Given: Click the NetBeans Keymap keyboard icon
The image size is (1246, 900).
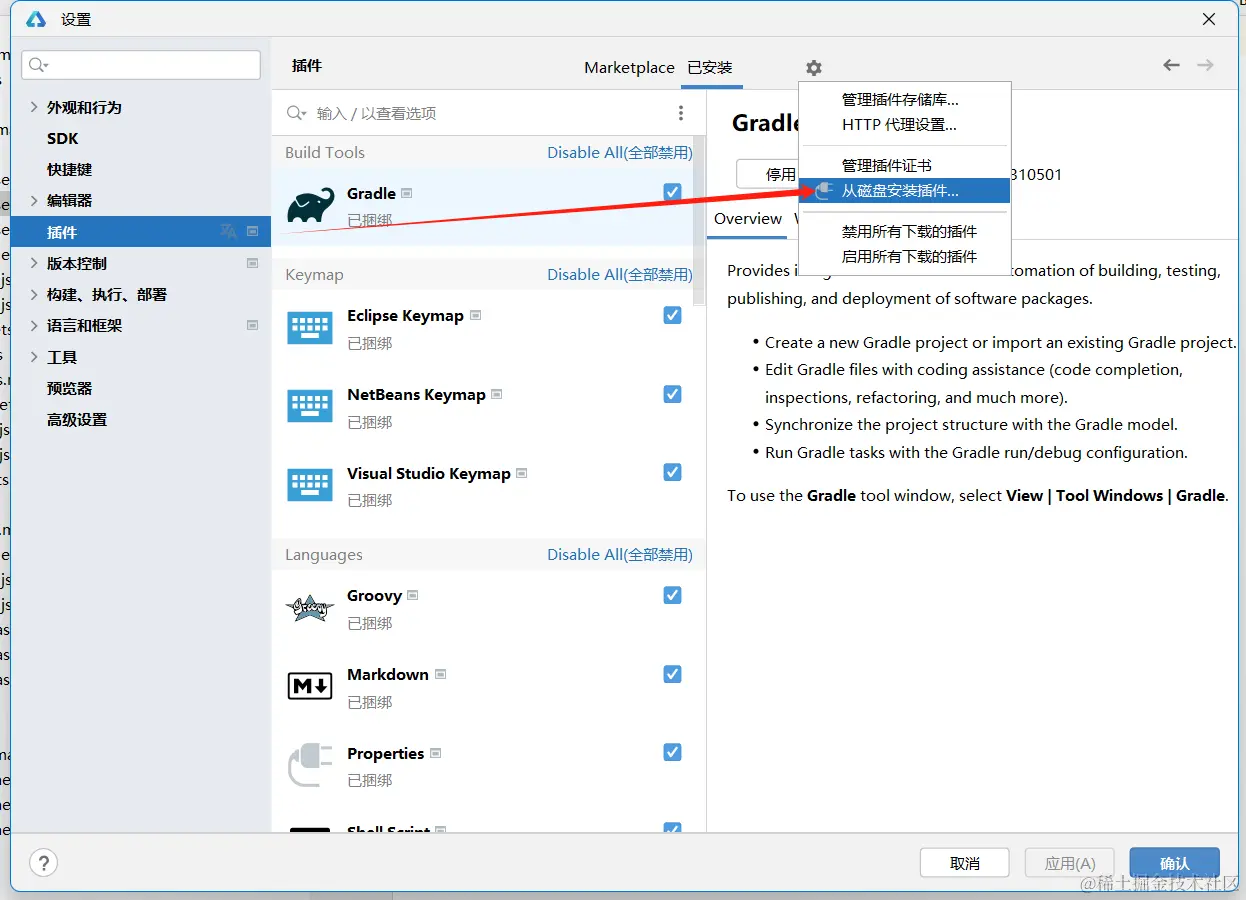Looking at the screenshot, I should click(310, 407).
